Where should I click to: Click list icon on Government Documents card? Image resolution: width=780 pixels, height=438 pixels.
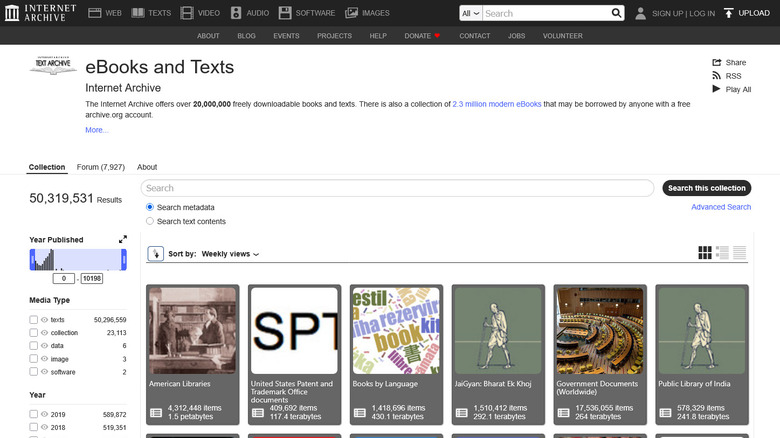coord(564,413)
